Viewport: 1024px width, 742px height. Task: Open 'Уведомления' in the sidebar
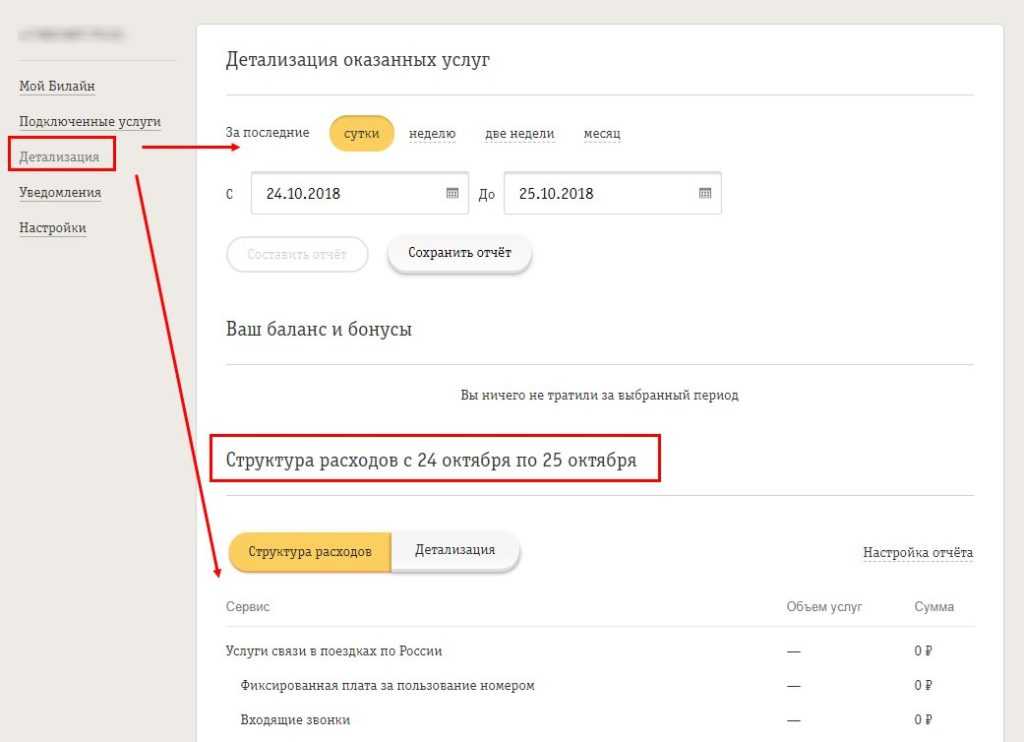tap(60, 192)
